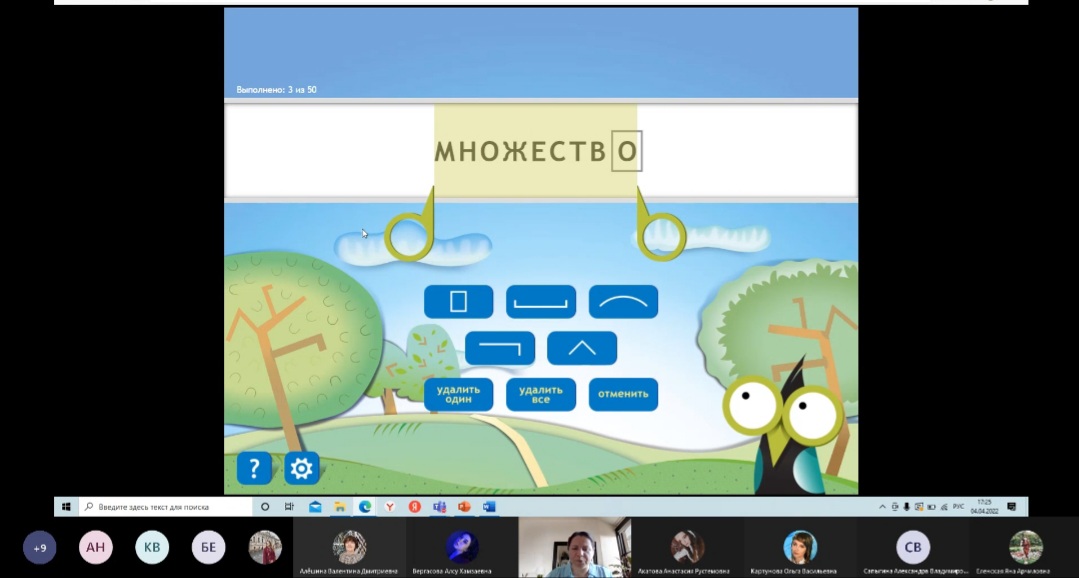Select the bracket-shaped stem marker button

541,301
